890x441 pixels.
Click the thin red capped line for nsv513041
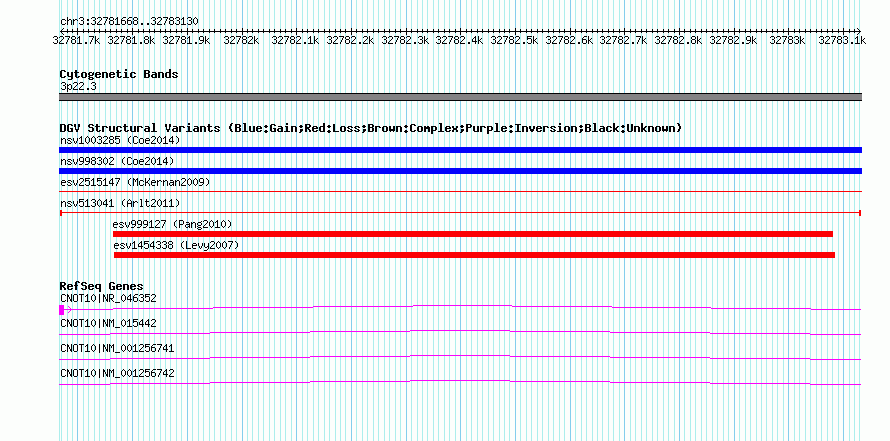tap(460, 213)
